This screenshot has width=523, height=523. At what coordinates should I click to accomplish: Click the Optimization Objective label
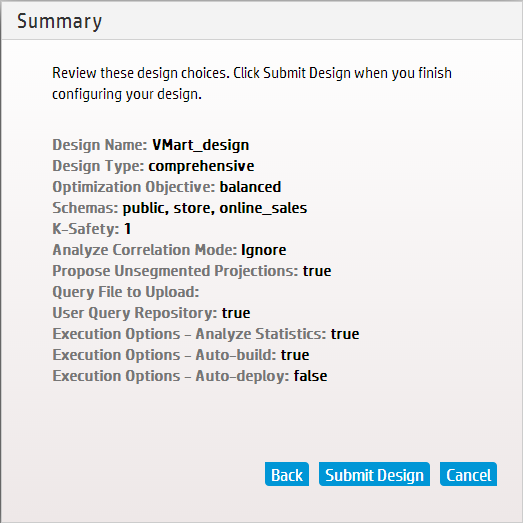(134, 187)
